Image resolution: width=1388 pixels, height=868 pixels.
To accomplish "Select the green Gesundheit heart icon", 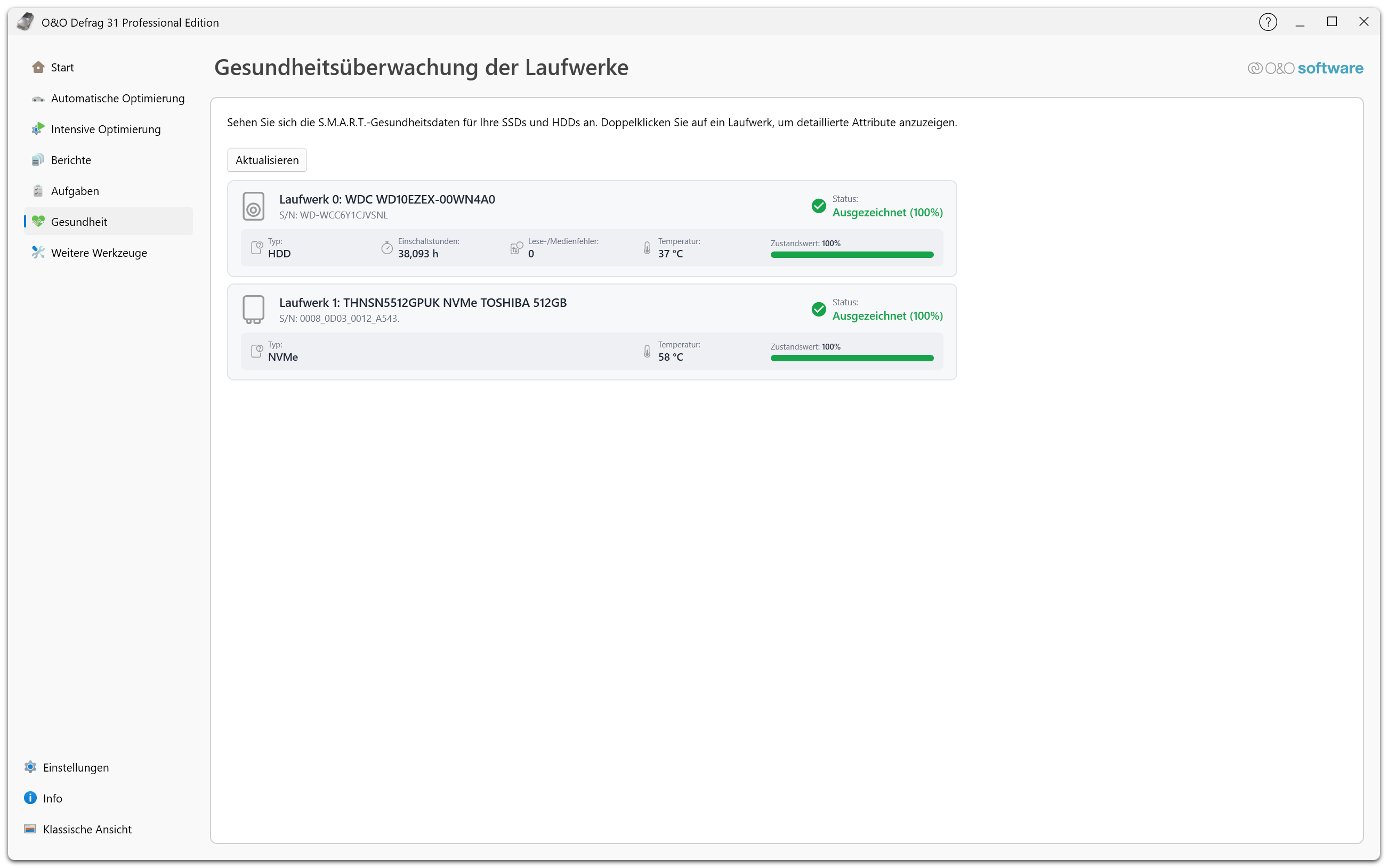I will (37, 221).
